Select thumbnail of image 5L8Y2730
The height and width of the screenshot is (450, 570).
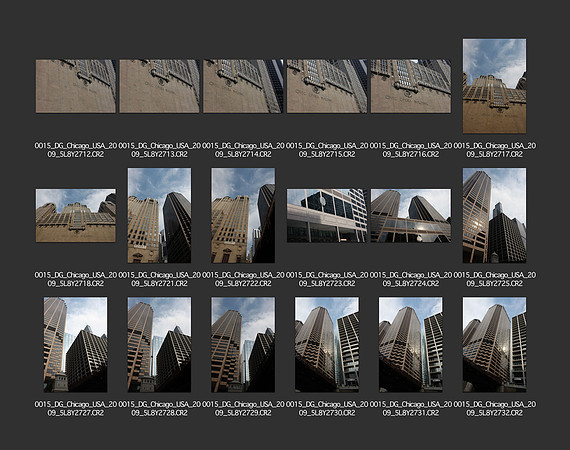tap(327, 345)
